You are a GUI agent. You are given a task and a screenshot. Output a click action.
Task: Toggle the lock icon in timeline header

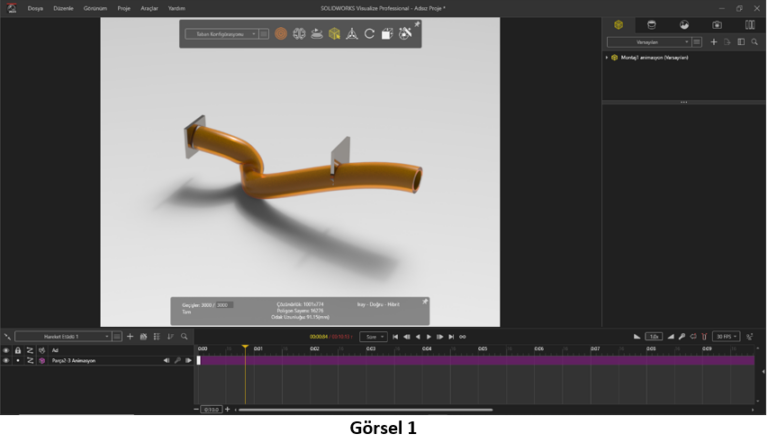[x=18, y=350]
